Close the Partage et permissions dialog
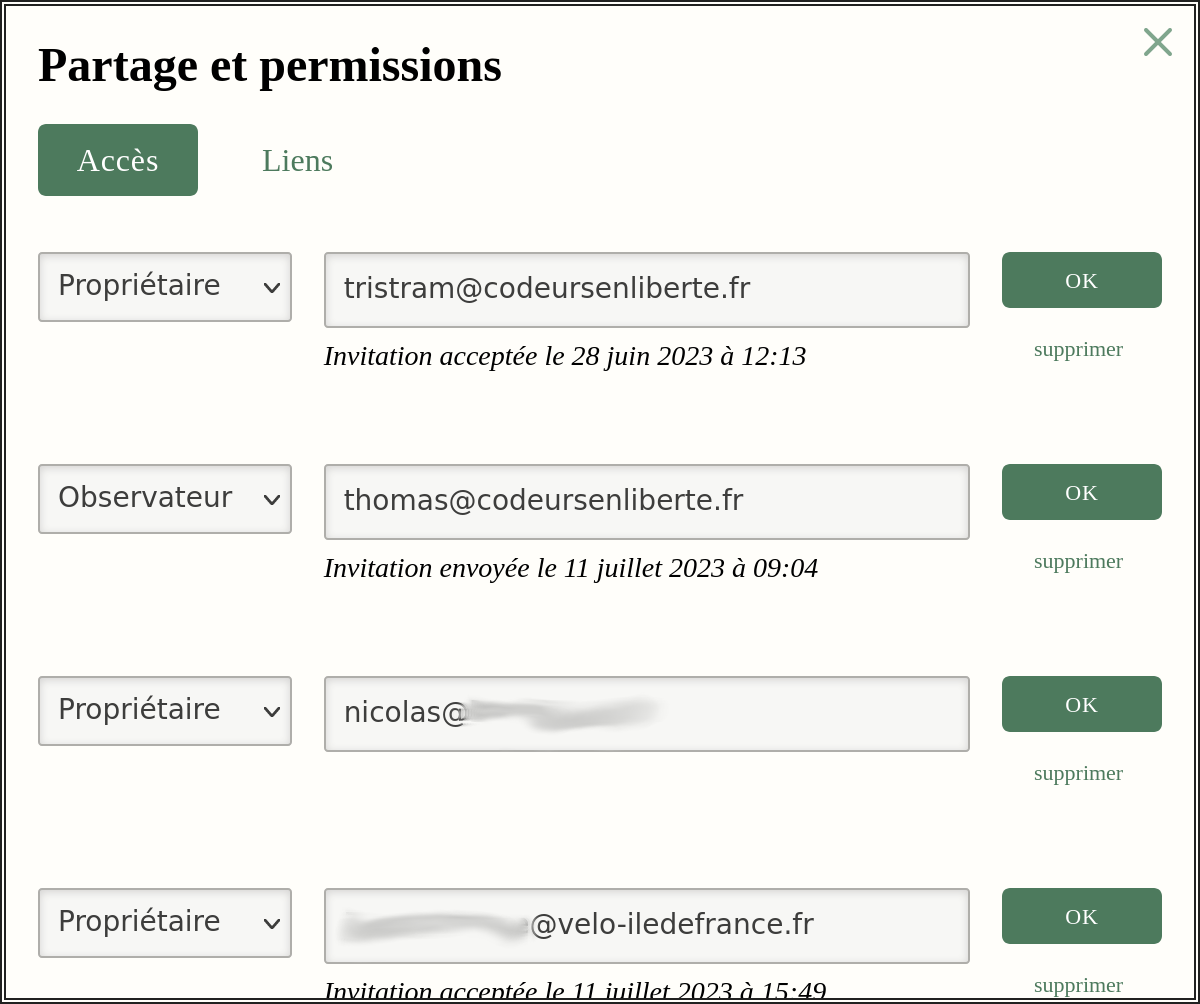This screenshot has width=1200, height=1004. pos(1157,42)
